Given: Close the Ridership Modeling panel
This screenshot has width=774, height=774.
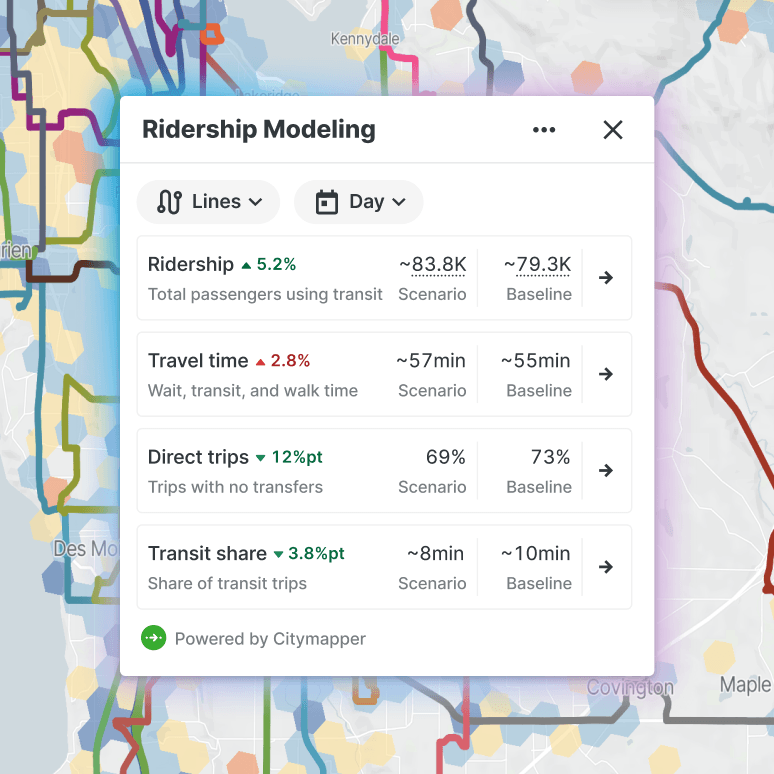Looking at the screenshot, I should [613, 130].
